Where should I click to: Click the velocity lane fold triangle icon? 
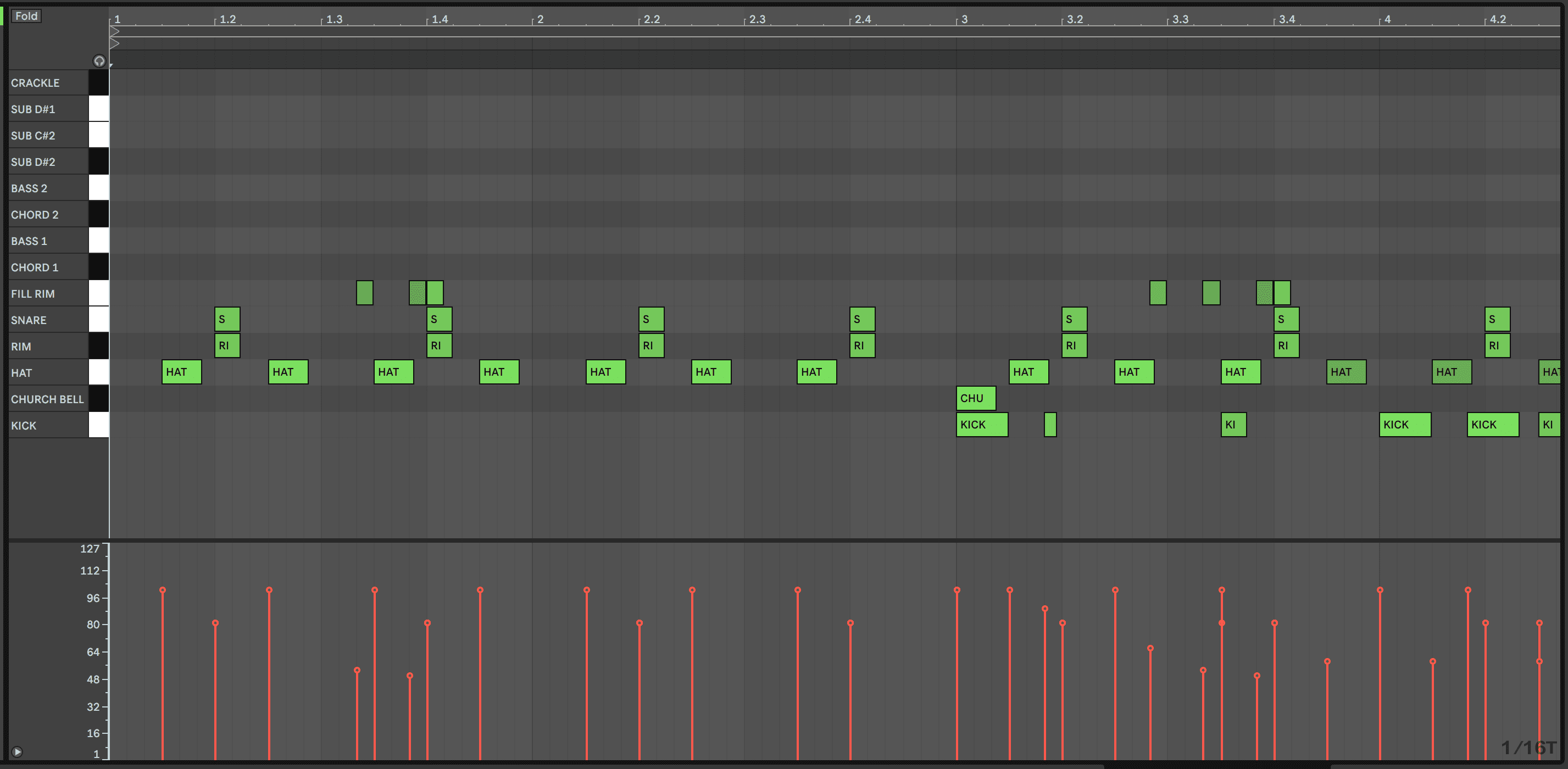coord(17,752)
